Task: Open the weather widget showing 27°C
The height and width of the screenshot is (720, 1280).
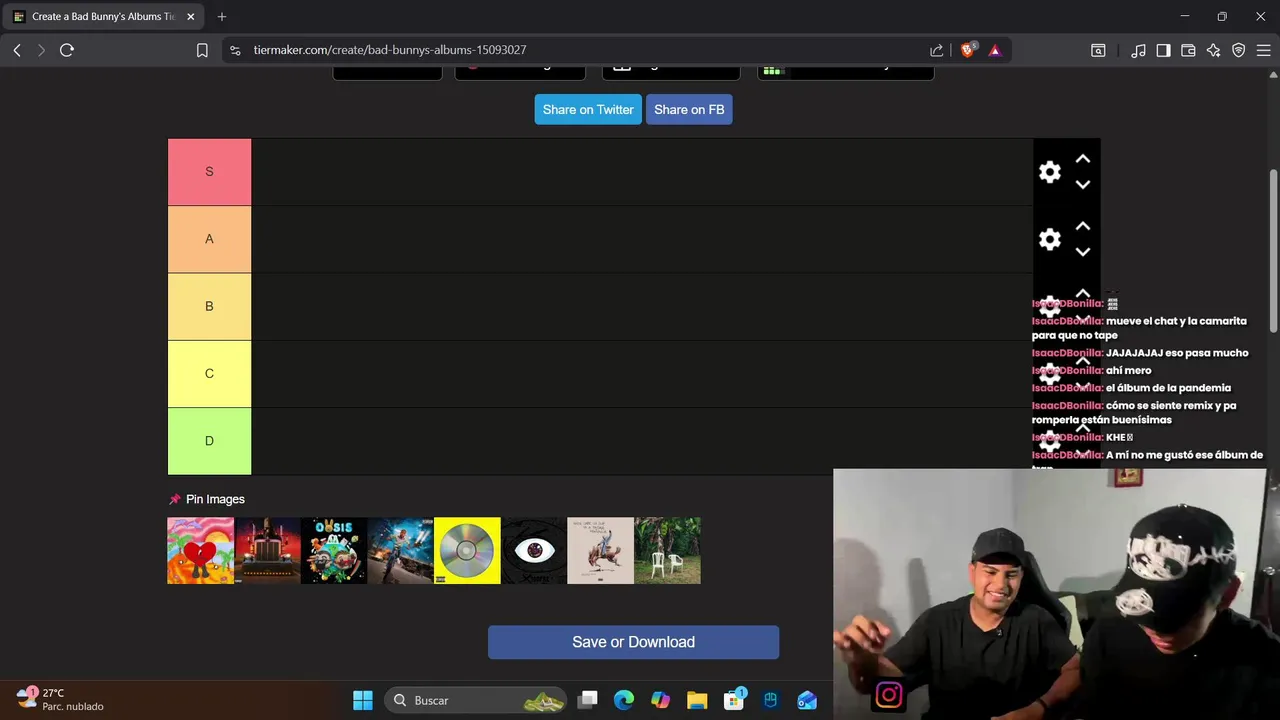Action: coord(60,699)
